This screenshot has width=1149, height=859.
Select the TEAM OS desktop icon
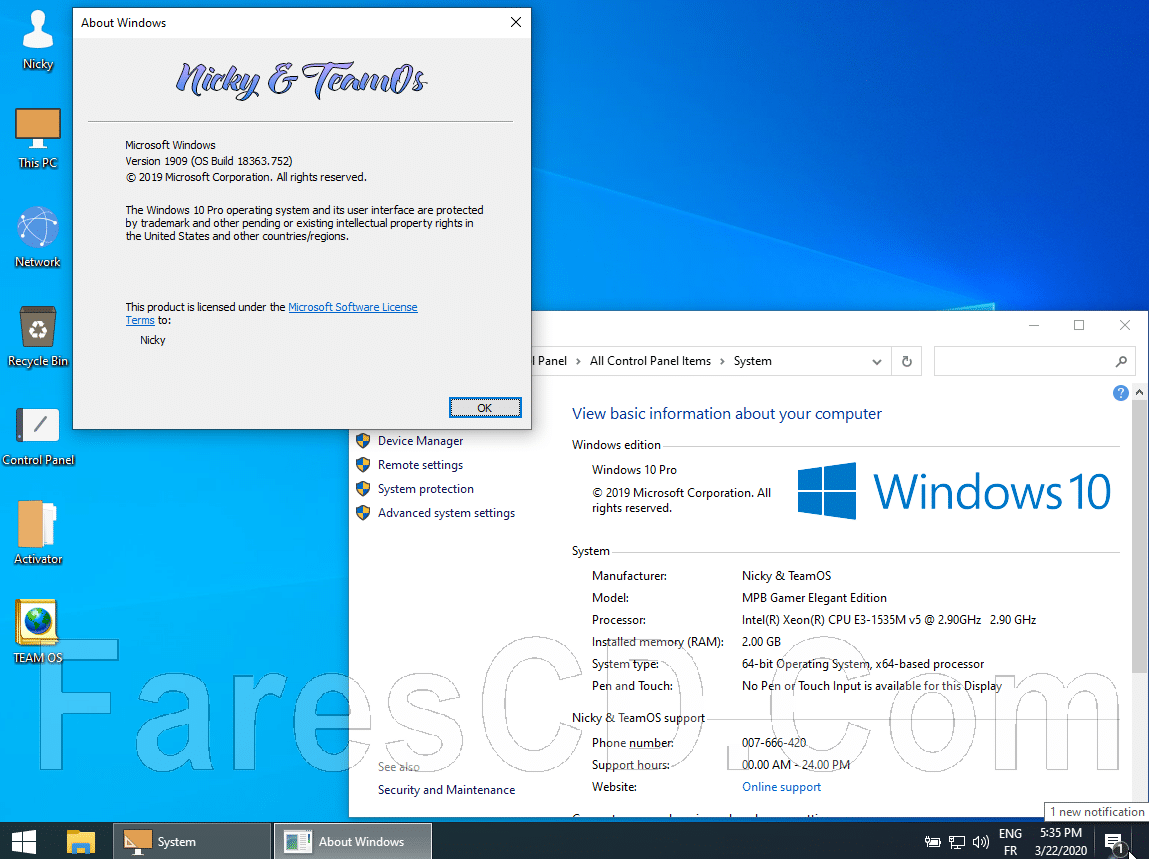[37, 632]
